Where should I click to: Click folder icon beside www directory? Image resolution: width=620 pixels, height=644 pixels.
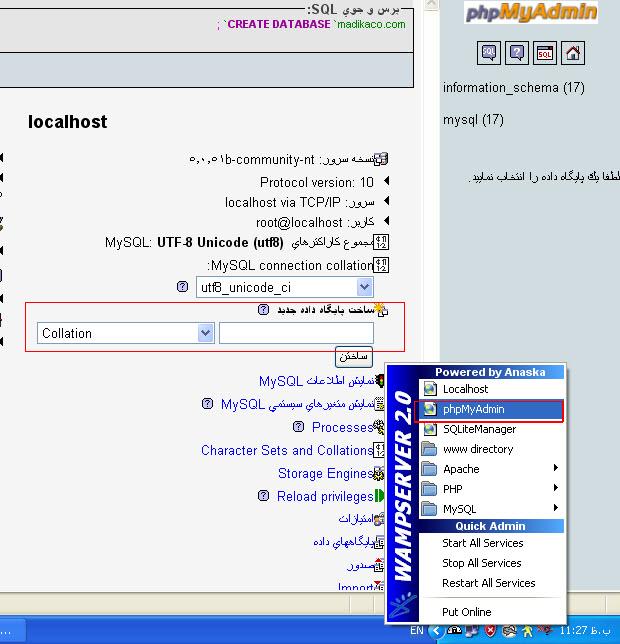pyautogui.click(x=430, y=449)
